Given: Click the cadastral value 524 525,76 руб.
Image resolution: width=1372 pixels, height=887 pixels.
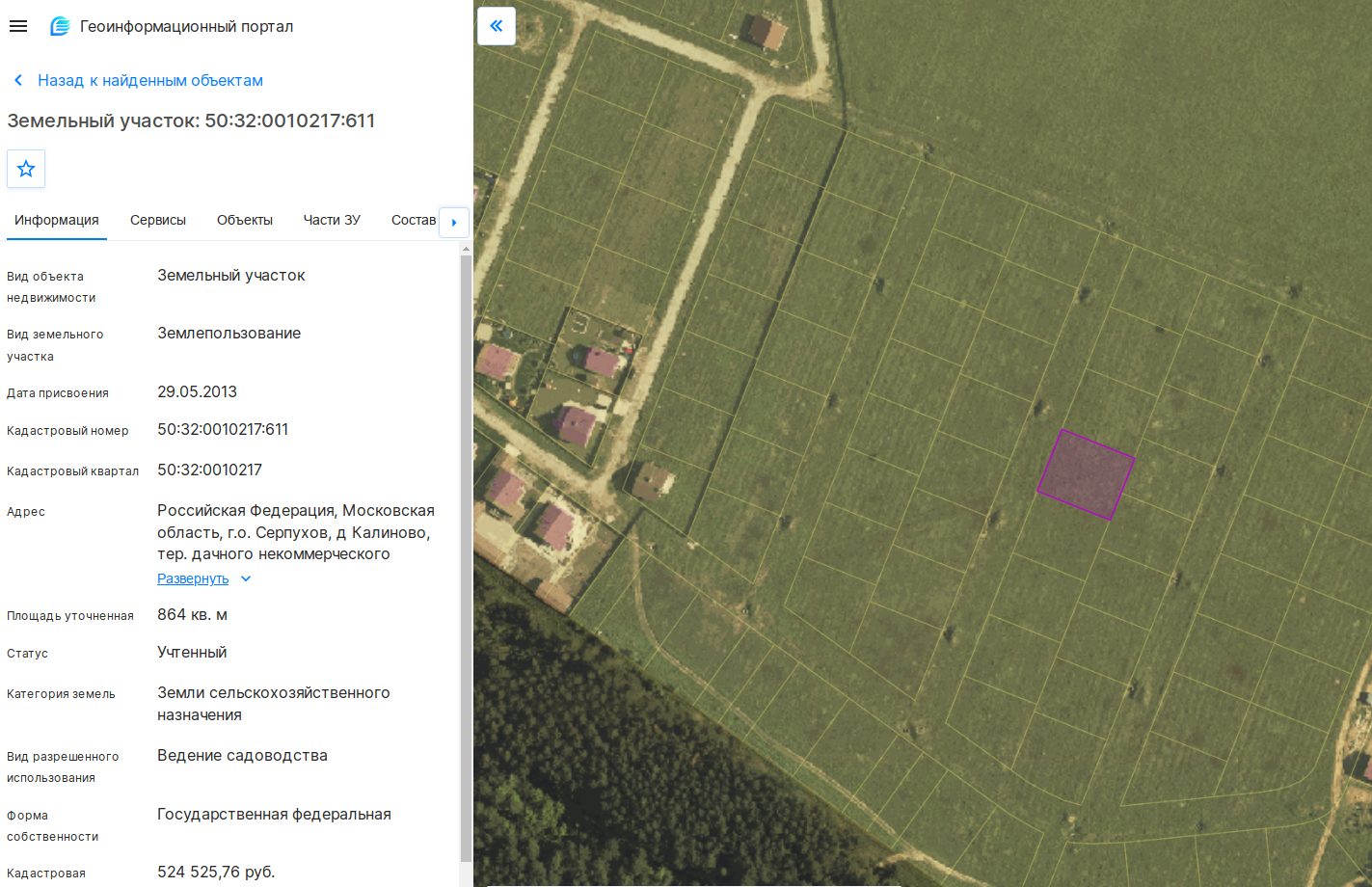Looking at the screenshot, I should [x=217, y=873].
